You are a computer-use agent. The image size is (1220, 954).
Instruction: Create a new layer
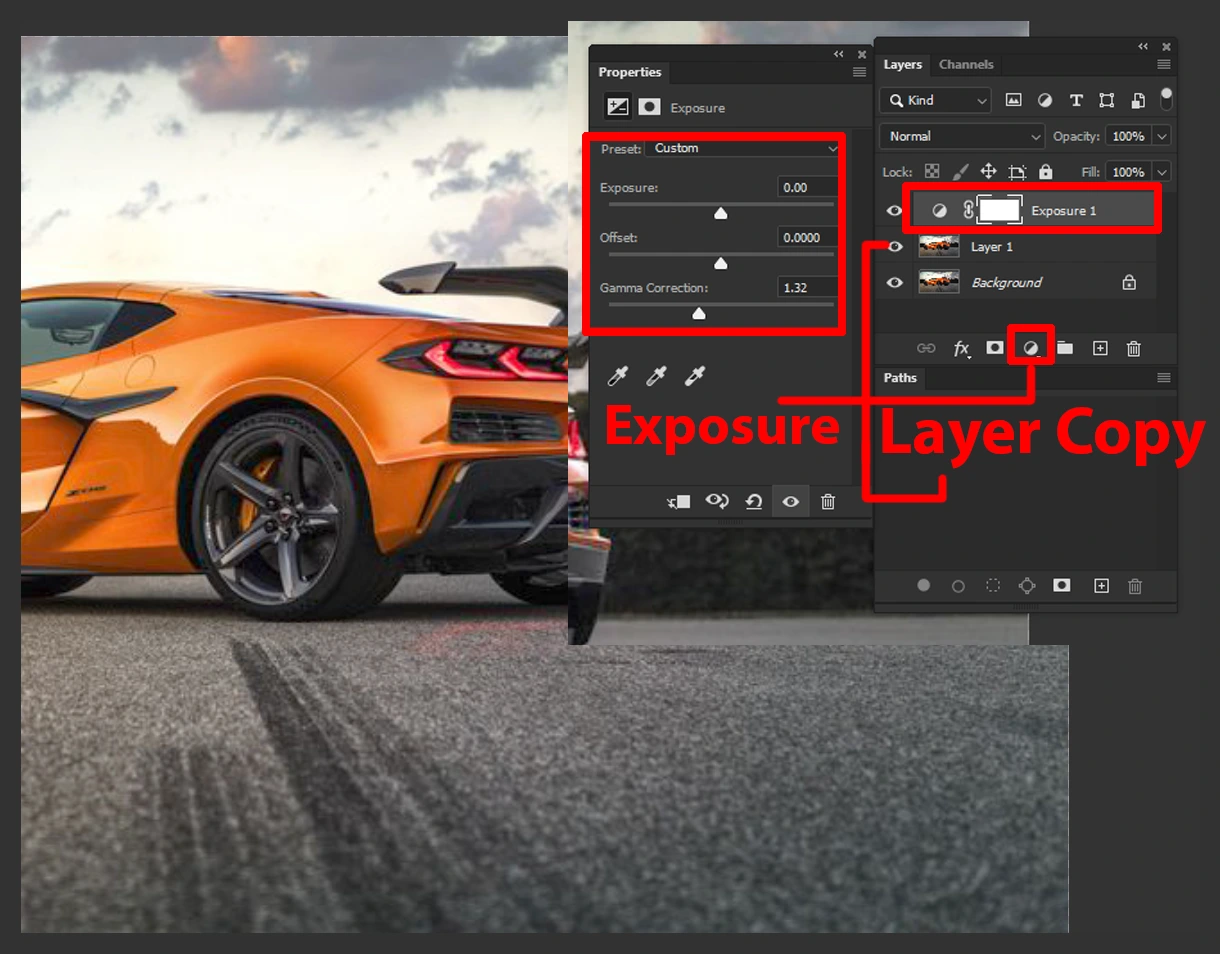click(1100, 348)
